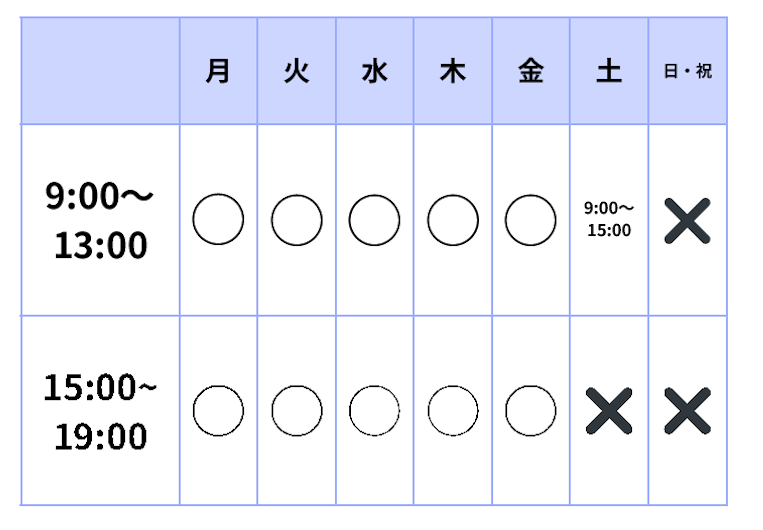Screen dimensions: 763x530
Task: Click the Friday 9:00~13:00 circle
Action: tap(530, 220)
